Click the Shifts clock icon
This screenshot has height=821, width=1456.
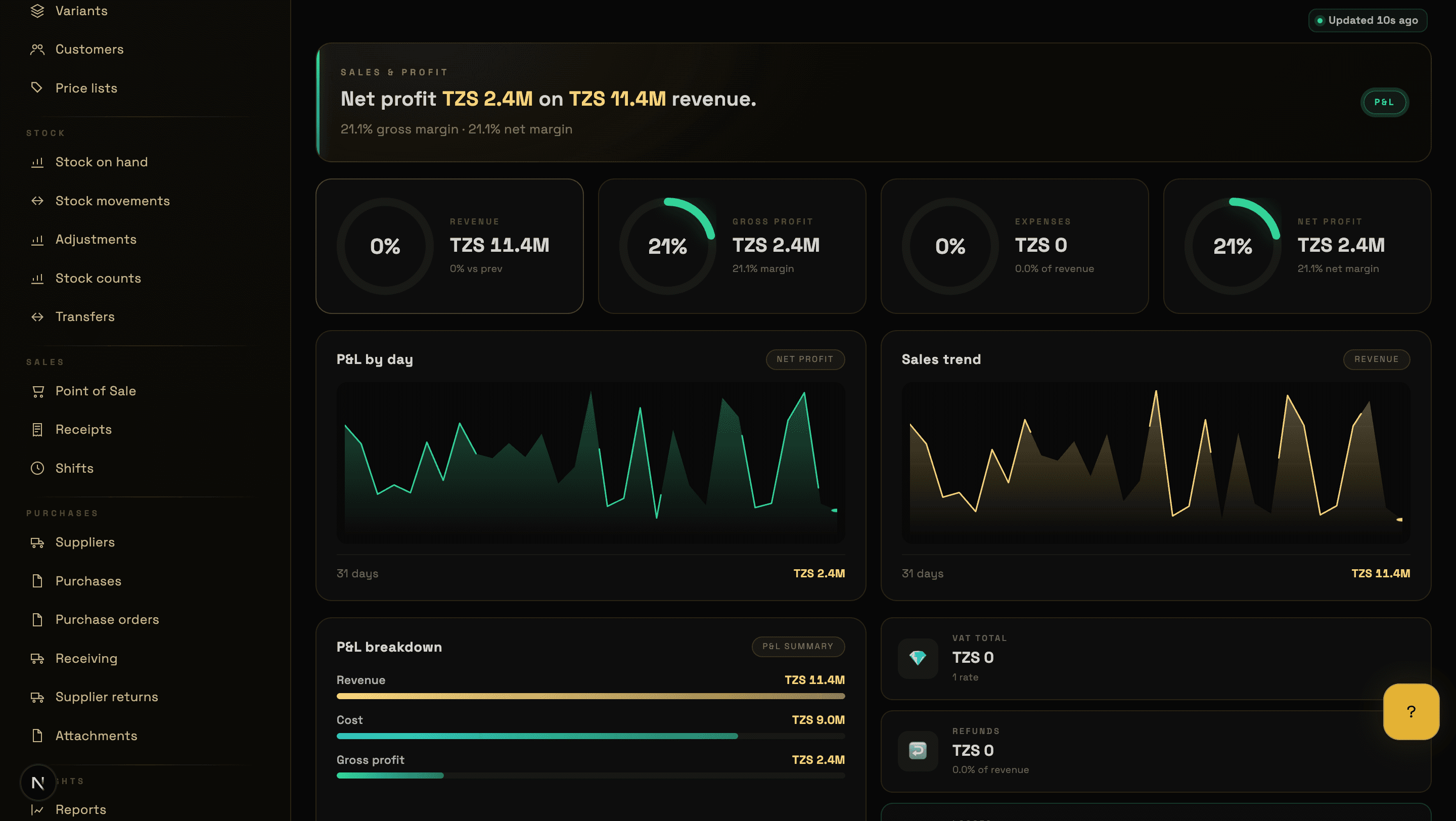pyautogui.click(x=37, y=468)
